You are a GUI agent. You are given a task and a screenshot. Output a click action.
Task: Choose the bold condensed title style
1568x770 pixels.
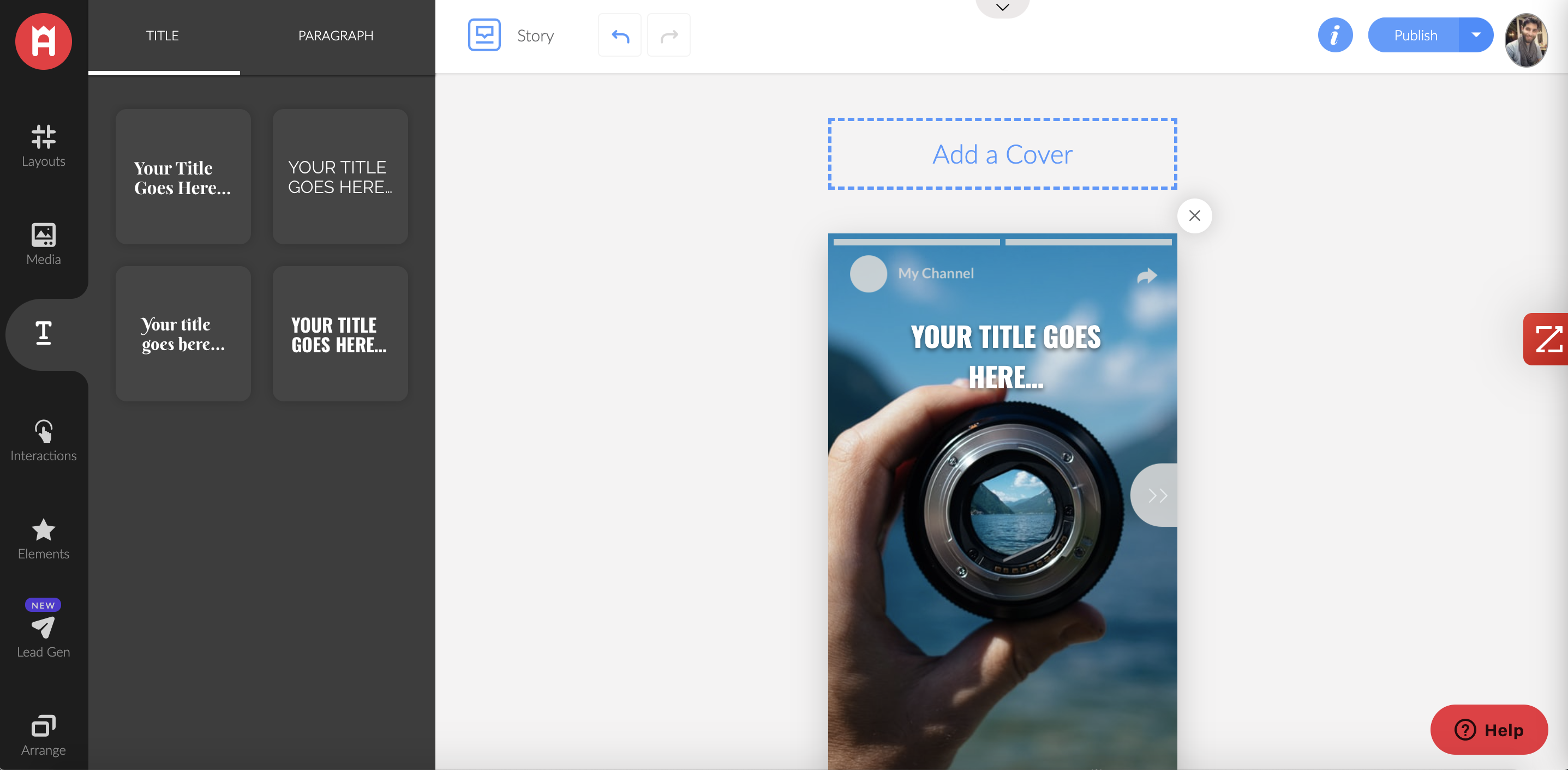pos(340,334)
